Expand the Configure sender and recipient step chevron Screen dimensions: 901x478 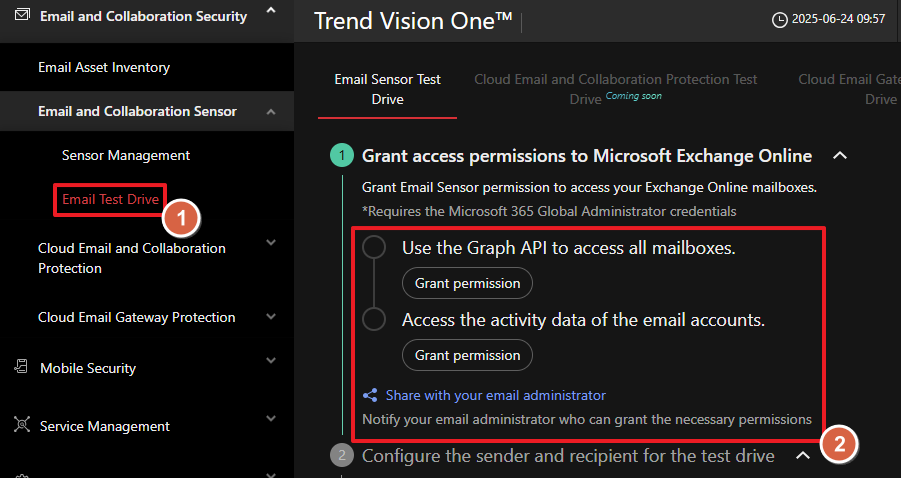coord(803,456)
